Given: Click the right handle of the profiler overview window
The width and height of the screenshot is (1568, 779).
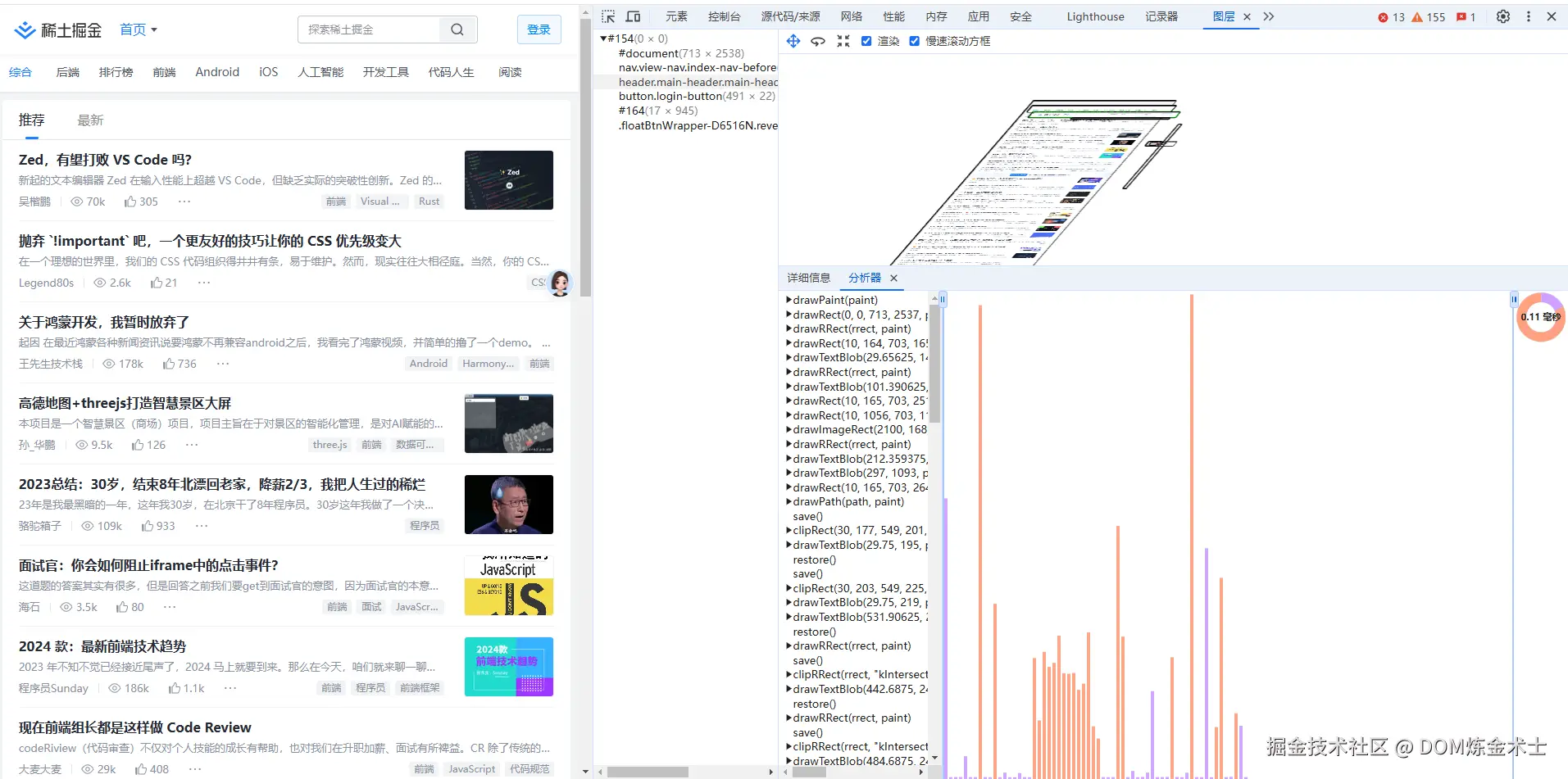Looking at the screenshot, I should tap(1514, 300).
